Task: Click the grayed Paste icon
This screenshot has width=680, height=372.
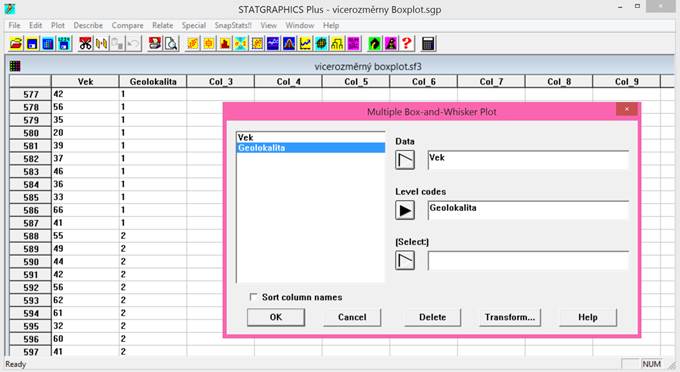Action: pyautogui.click(x=118, y=44)
